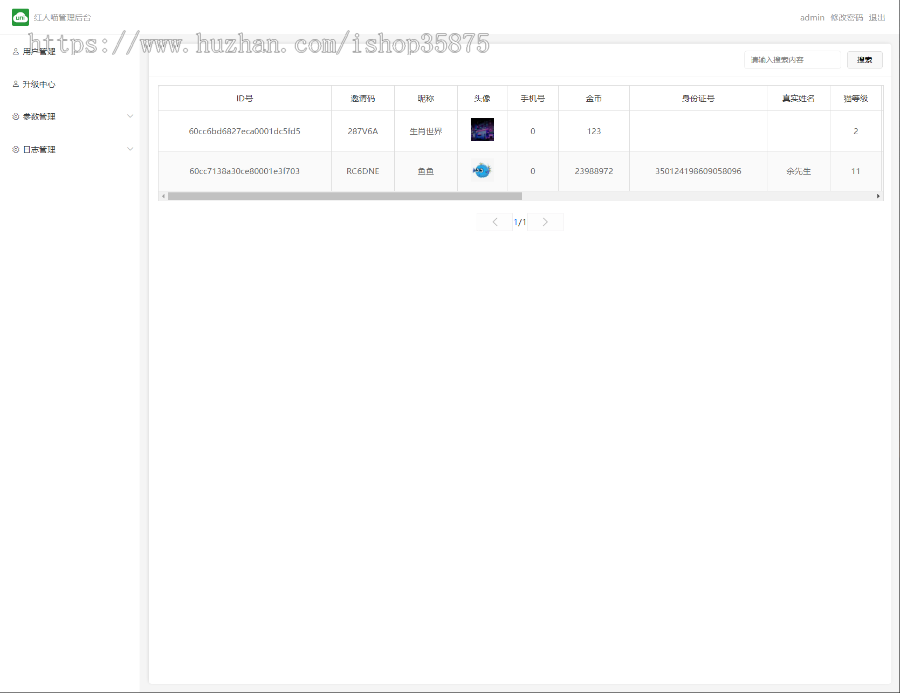
Task: Click the scrollbar right arrow
Action: [878, 196]
